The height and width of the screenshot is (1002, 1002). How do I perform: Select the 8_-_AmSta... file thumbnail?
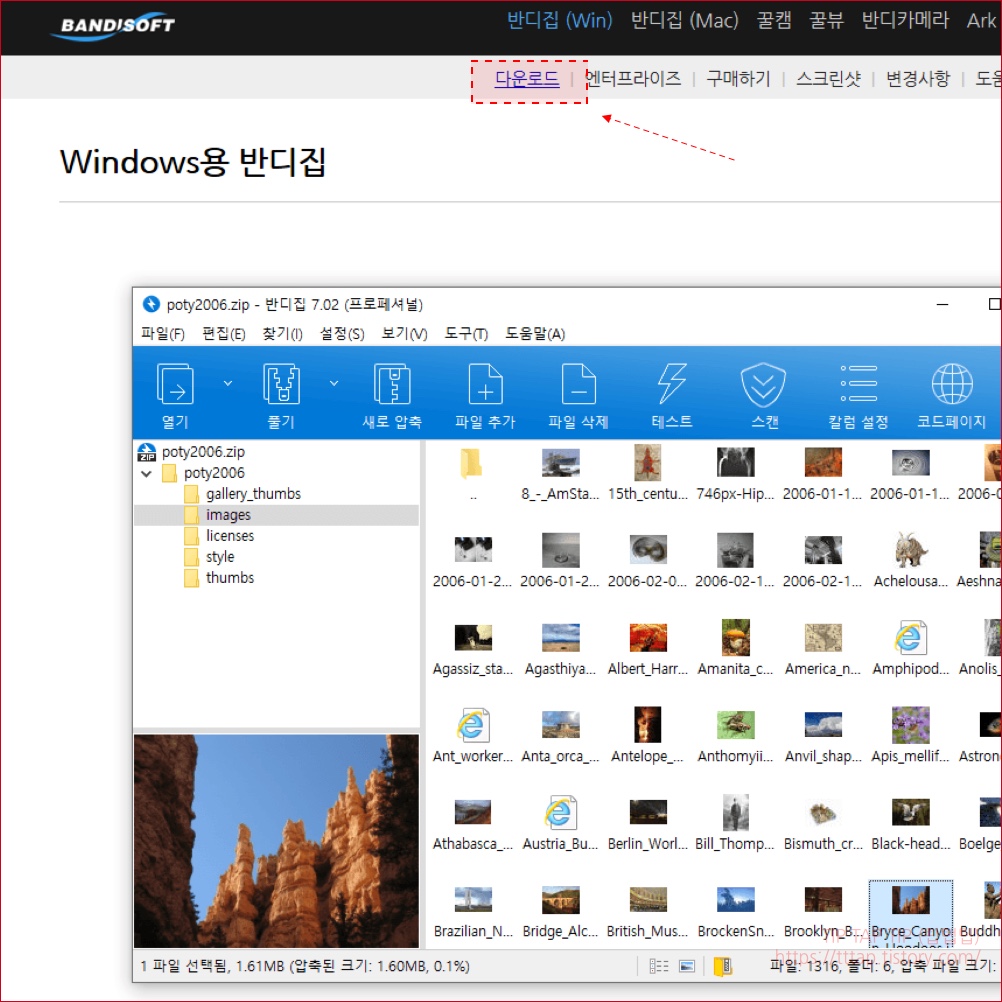pos(560,463)
